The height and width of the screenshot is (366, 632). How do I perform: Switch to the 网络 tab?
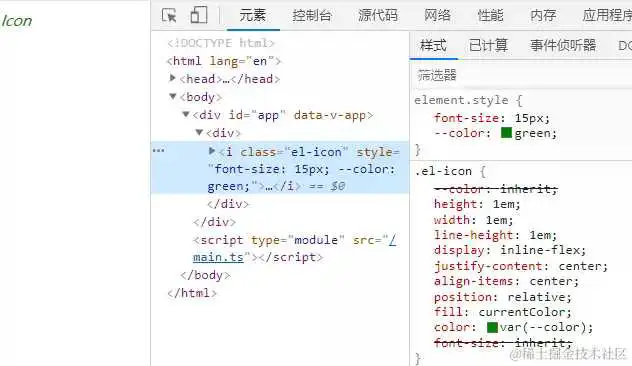click(x=437, y=15)
